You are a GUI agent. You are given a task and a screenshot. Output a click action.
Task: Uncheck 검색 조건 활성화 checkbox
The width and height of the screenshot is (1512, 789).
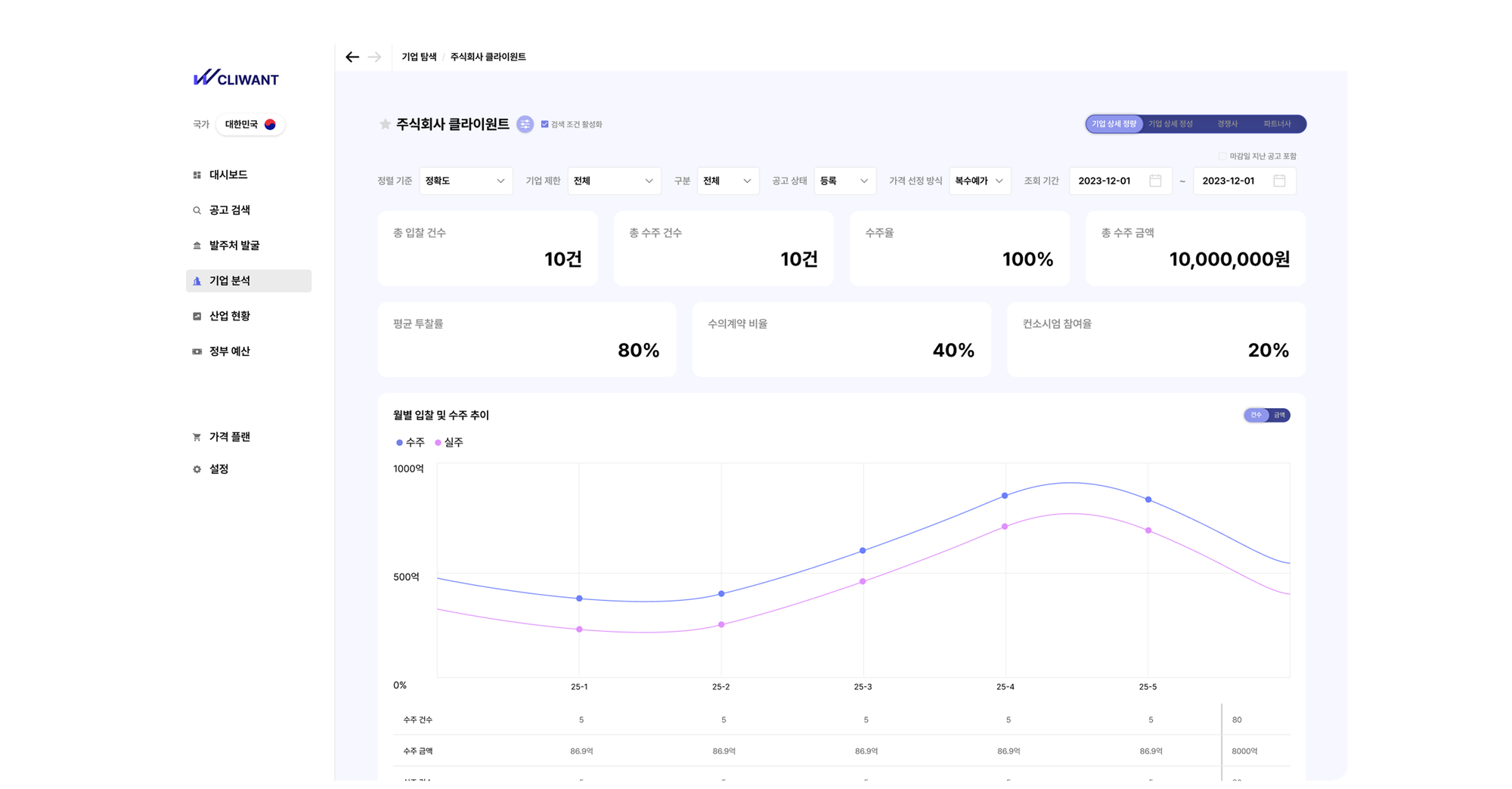544,124
